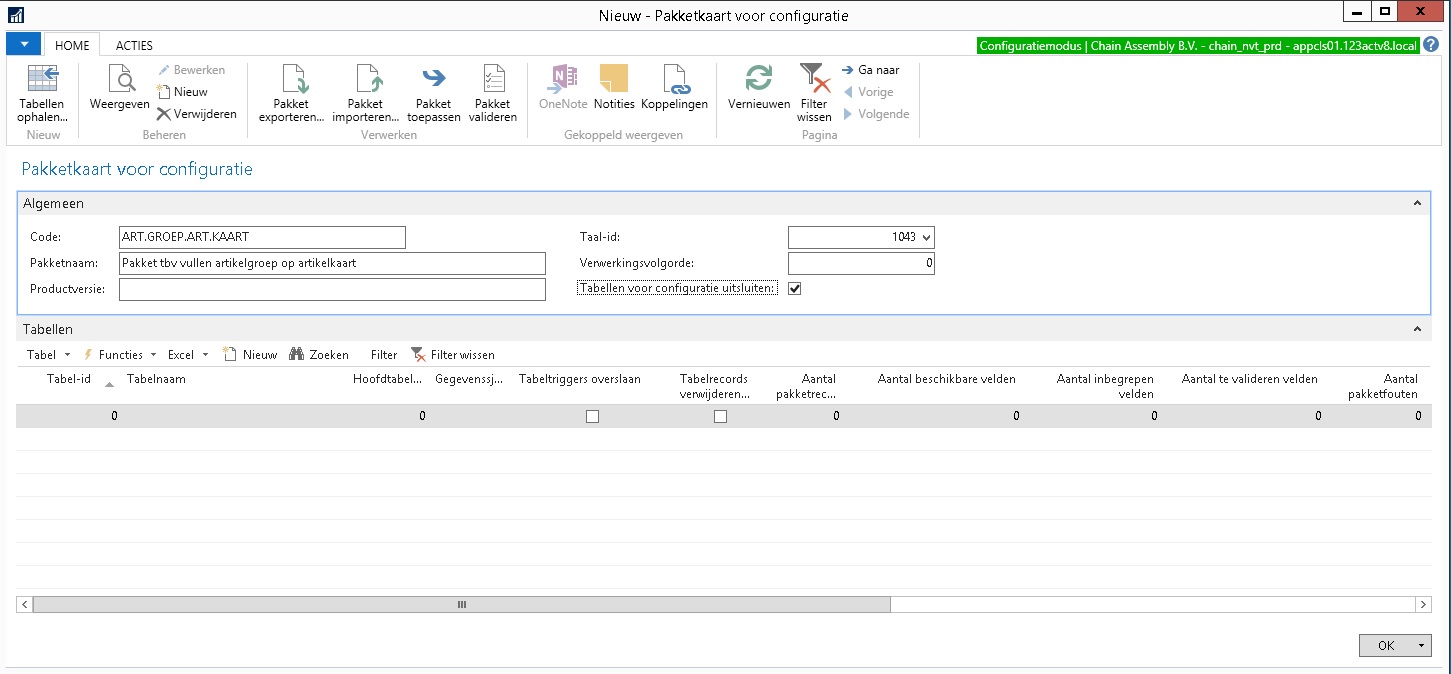Click the Tabellen ophalen ribbon icon

click(x=43, y=94)
